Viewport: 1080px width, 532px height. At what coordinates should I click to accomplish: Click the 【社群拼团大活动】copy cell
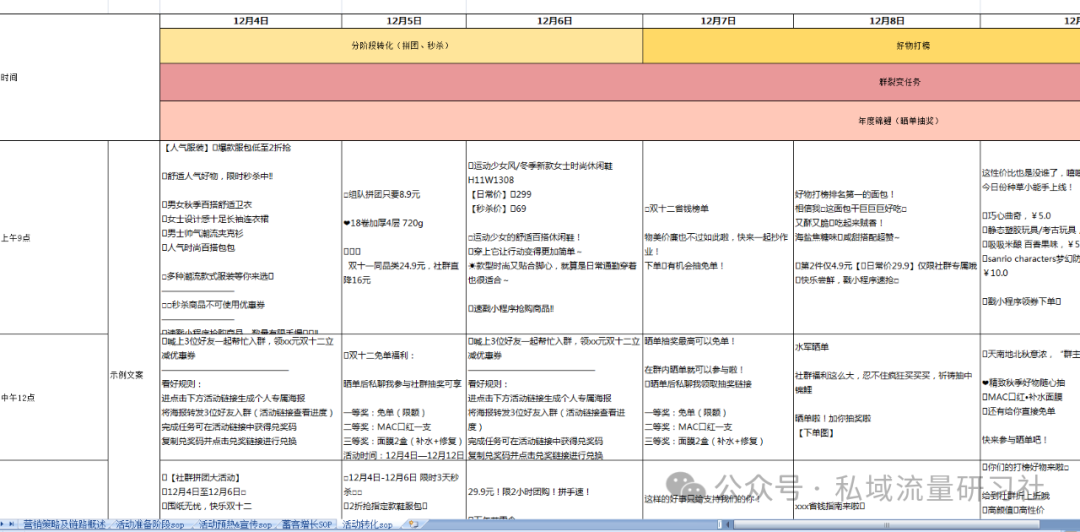[x=251, y=490]
